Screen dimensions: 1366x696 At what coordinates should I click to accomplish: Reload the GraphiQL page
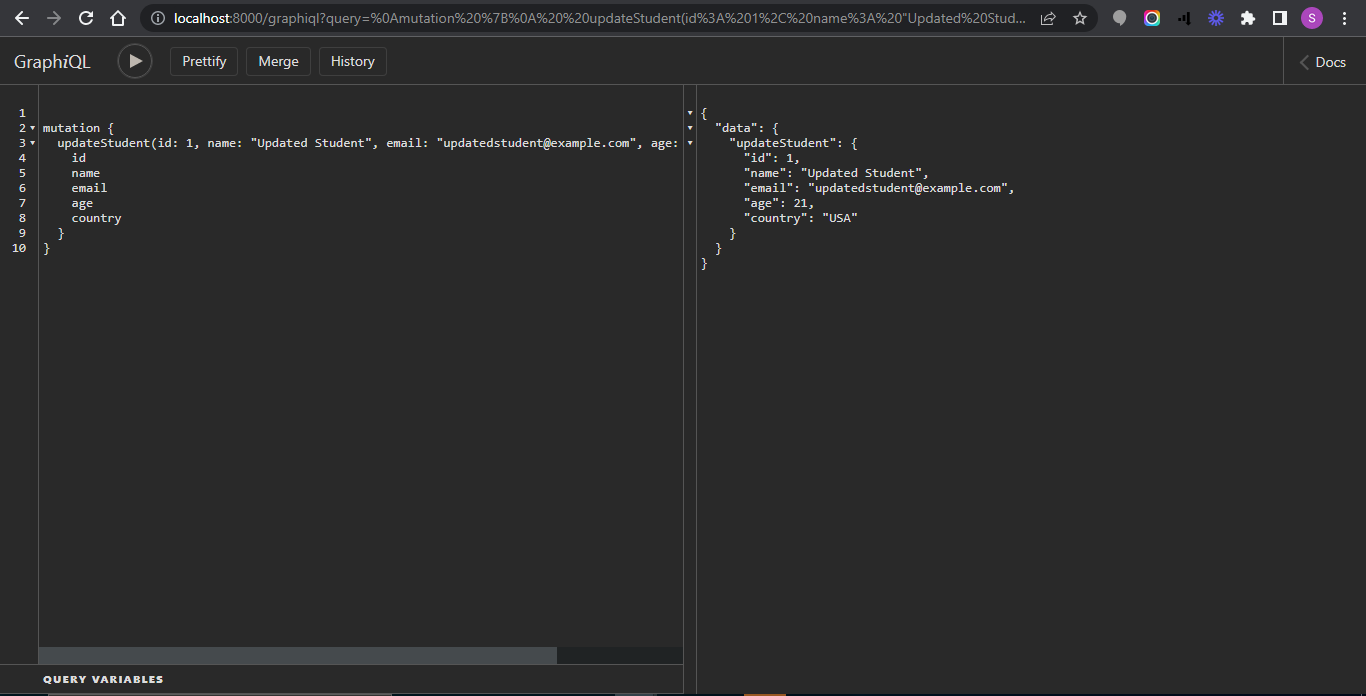point(86,18)
